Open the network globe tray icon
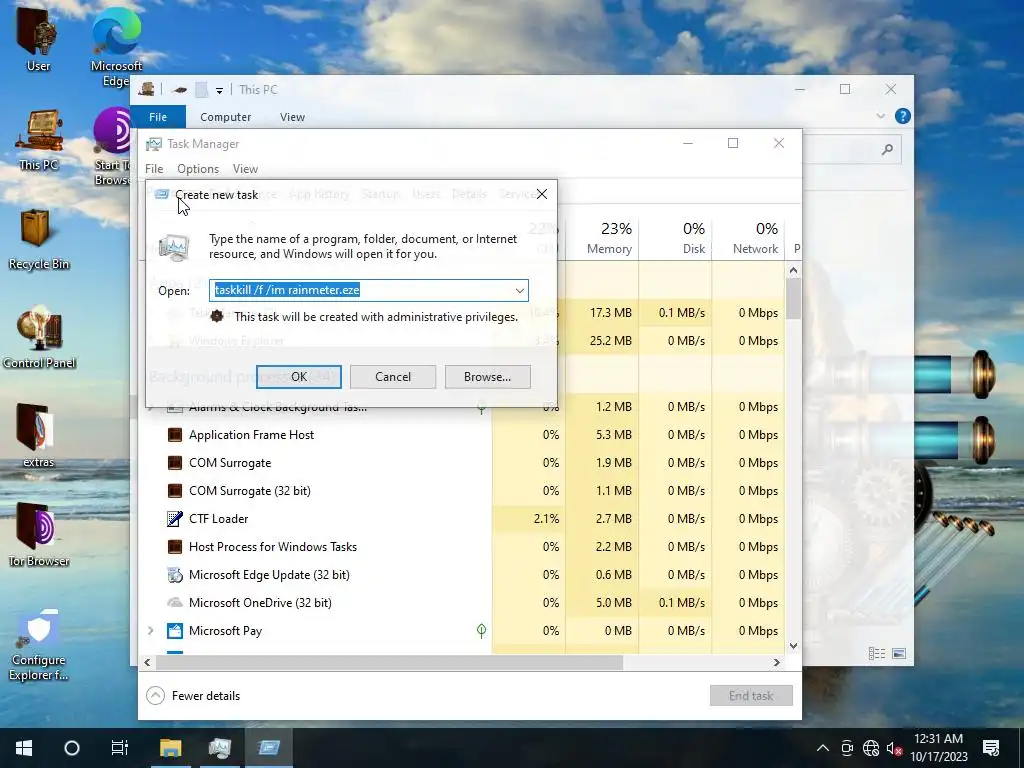The width and height of the screenshot is (1024, 768). click(x=871, y=748)
